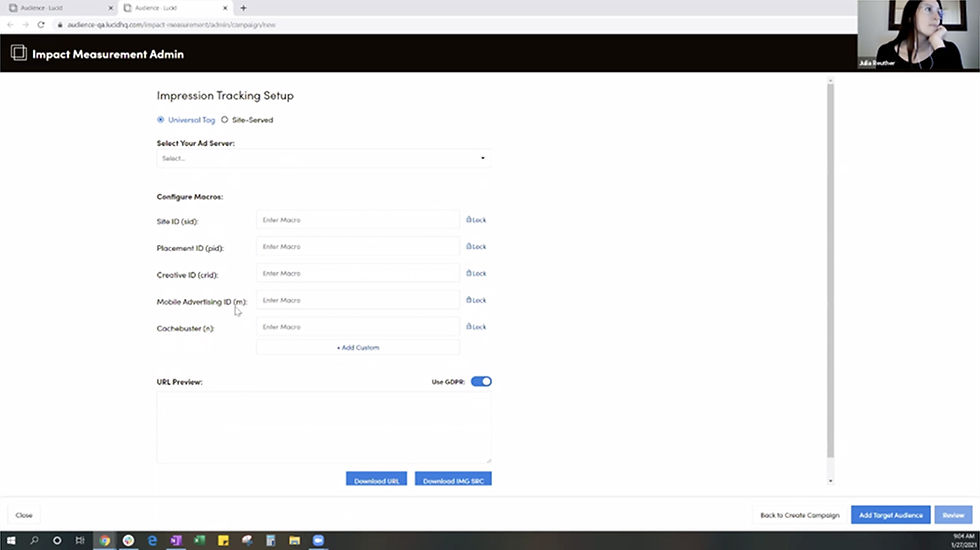Click the Add Target Audience button

(x=891, y=515)
